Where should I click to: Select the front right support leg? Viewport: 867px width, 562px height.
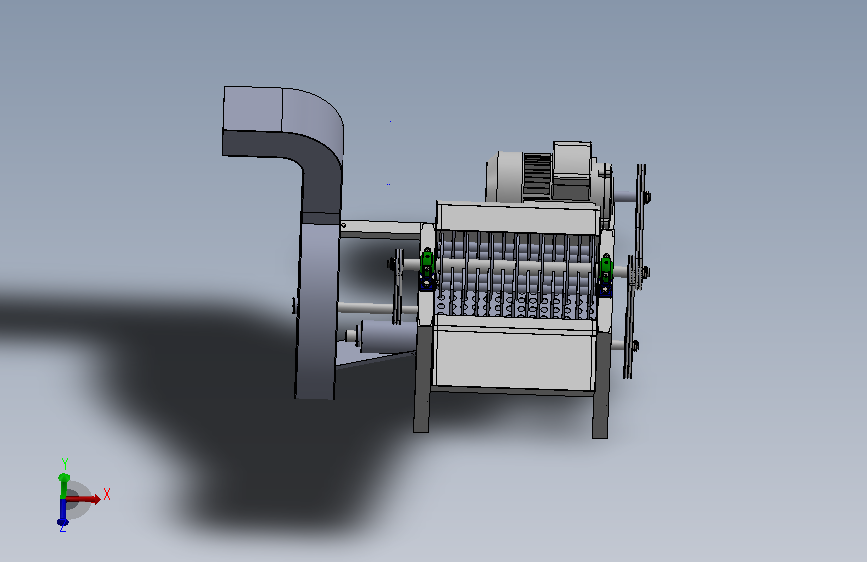pos(601,386)
